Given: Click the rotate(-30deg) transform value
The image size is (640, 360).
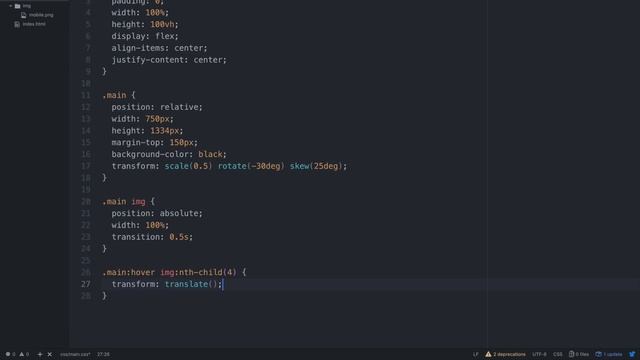Looking at the screenshot, I should pos(251,166).
